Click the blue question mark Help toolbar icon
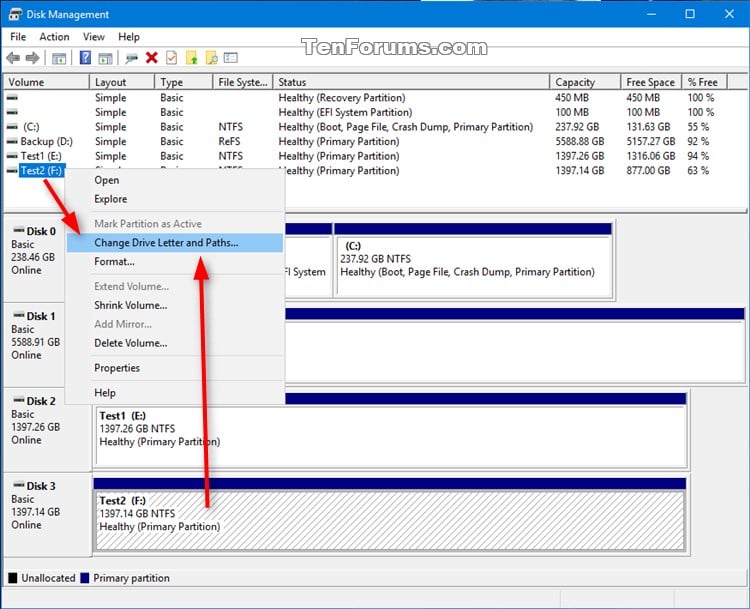 point(85,58)
